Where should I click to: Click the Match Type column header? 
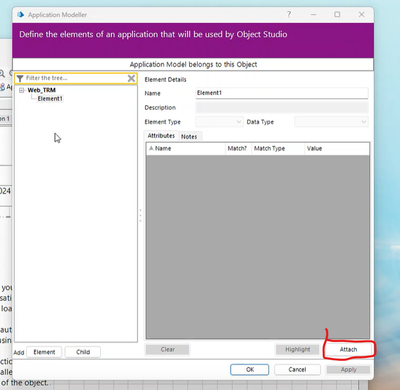click(x=278, y=149)
